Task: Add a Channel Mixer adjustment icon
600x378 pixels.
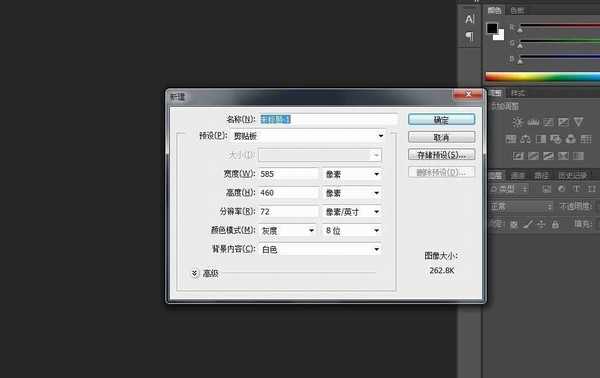Action: point(571,139)
